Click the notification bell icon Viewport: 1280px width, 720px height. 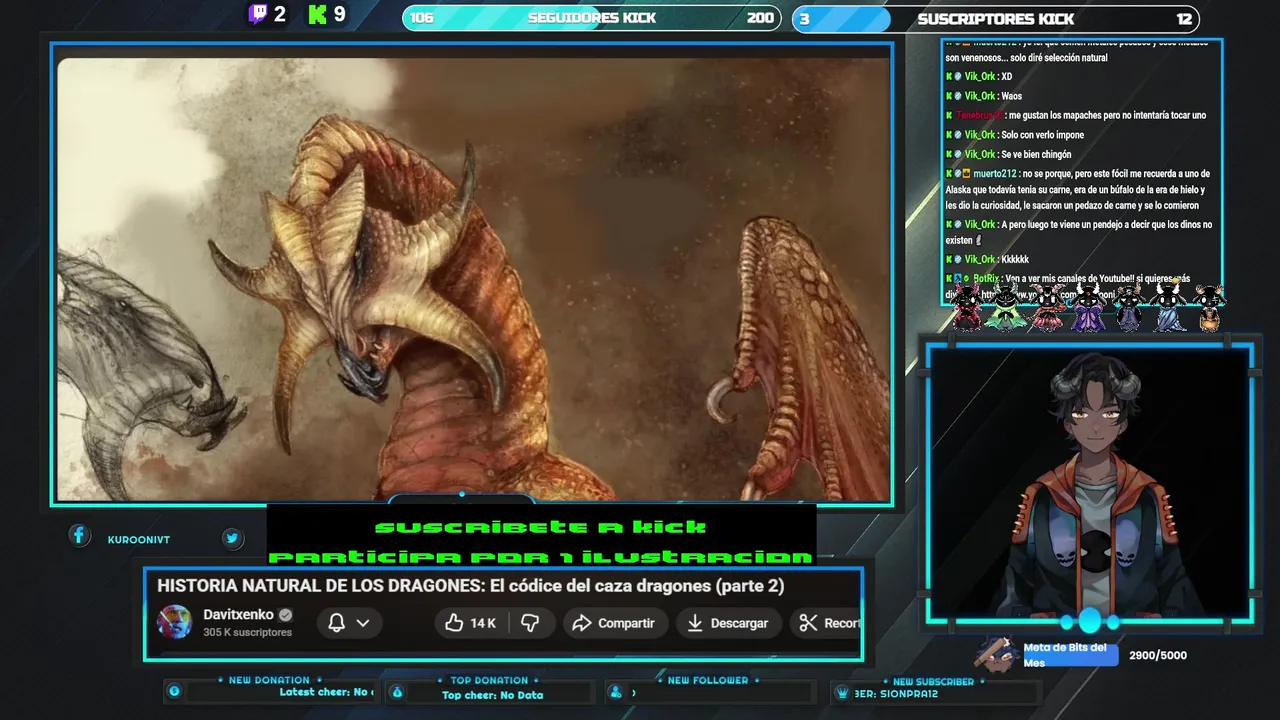(x=337, y=623)
